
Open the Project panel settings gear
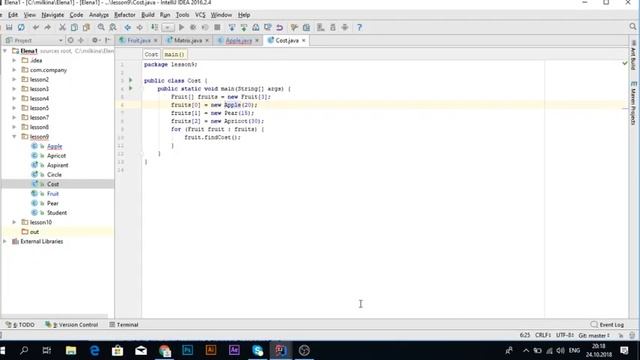(x=95, y=40)
